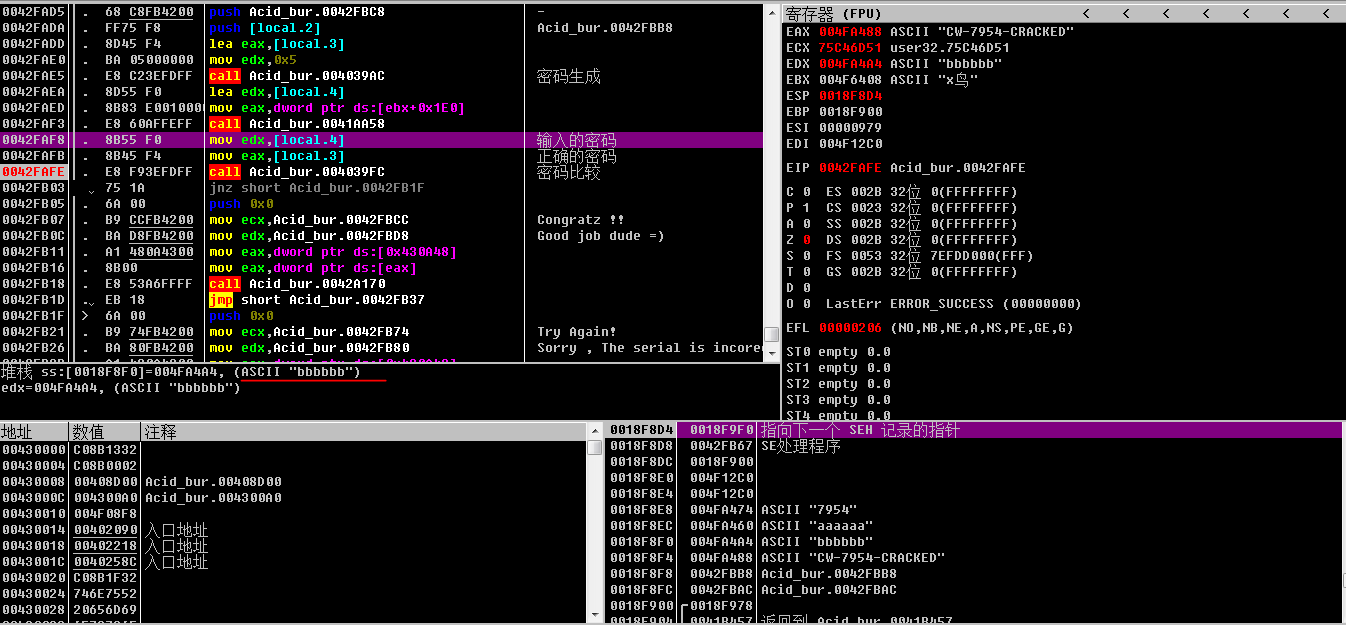The width and height of the screenshot is (1346, 625).
Task: Toggle the D direction flag value
Action: (x=807, y=288)
